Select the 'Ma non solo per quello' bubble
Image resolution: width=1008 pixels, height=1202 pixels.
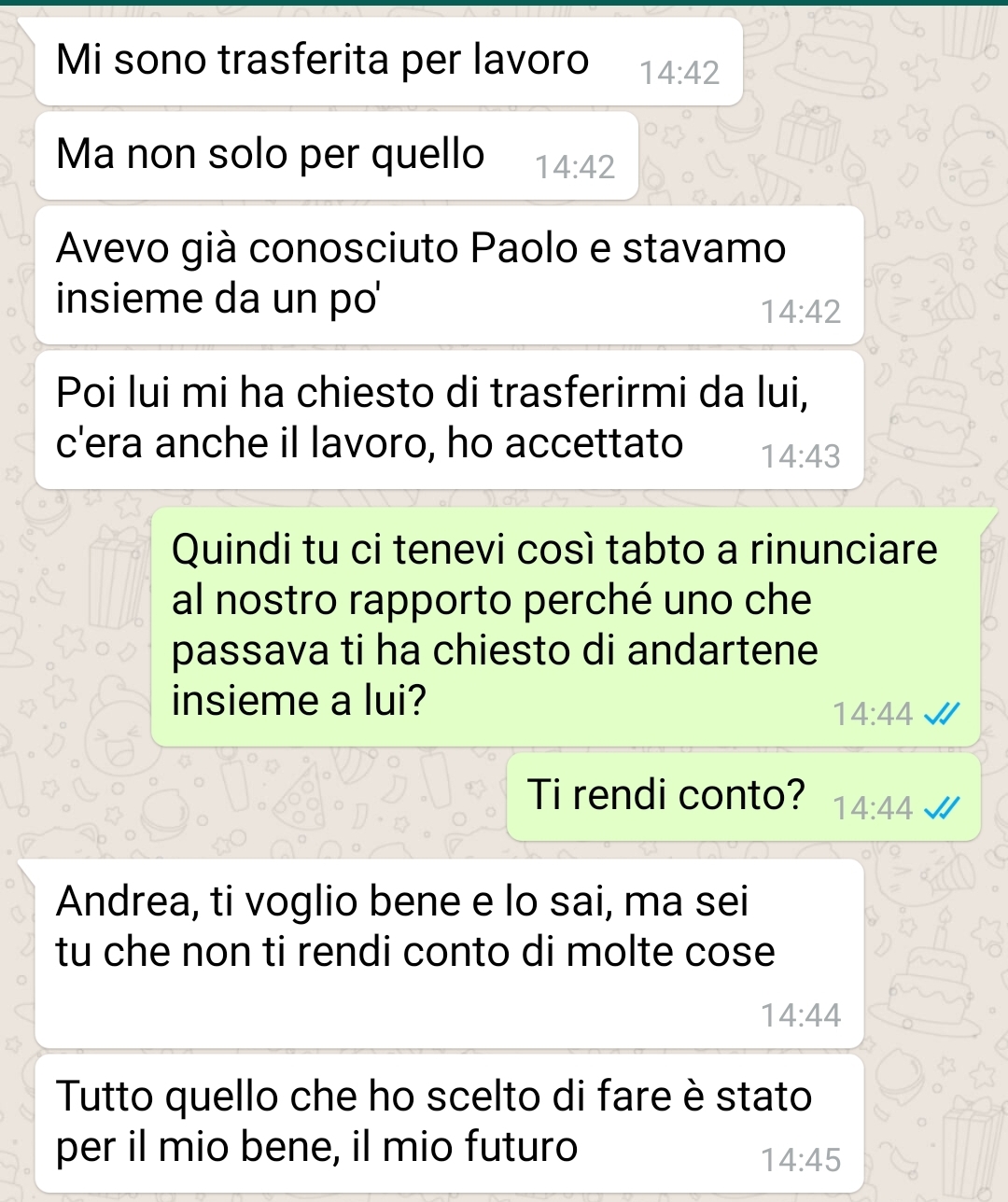click(336, 156)
